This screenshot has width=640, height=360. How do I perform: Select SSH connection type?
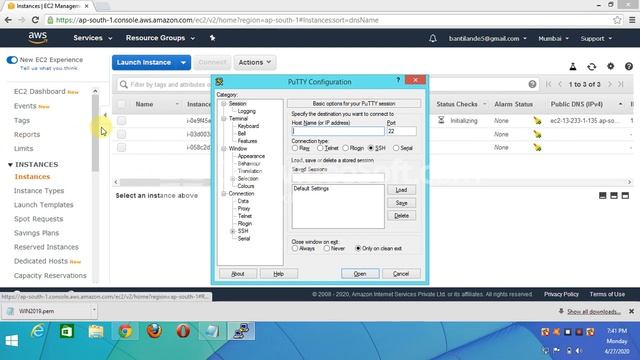(371, 148)
